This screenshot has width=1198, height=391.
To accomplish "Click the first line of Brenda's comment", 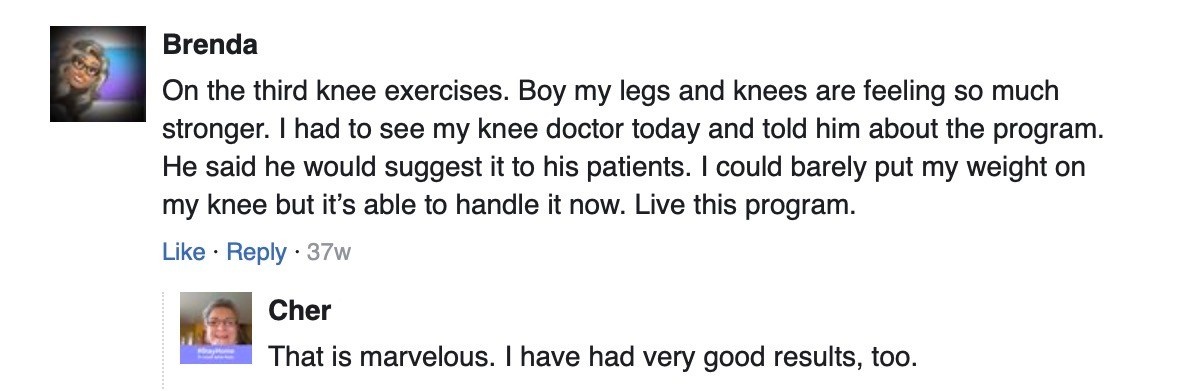I will (x=610, y=92).
